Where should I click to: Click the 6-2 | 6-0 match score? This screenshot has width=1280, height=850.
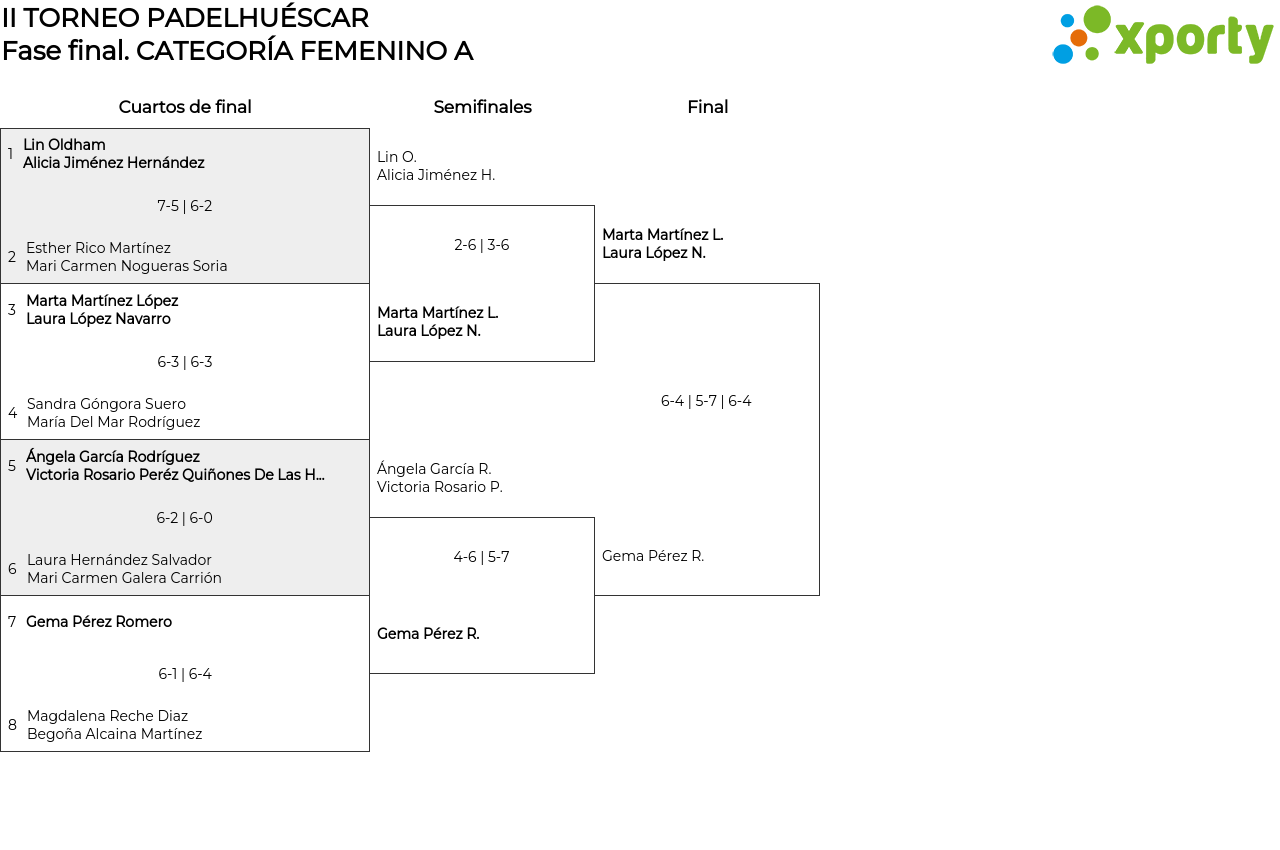click(x=185, y=518)
